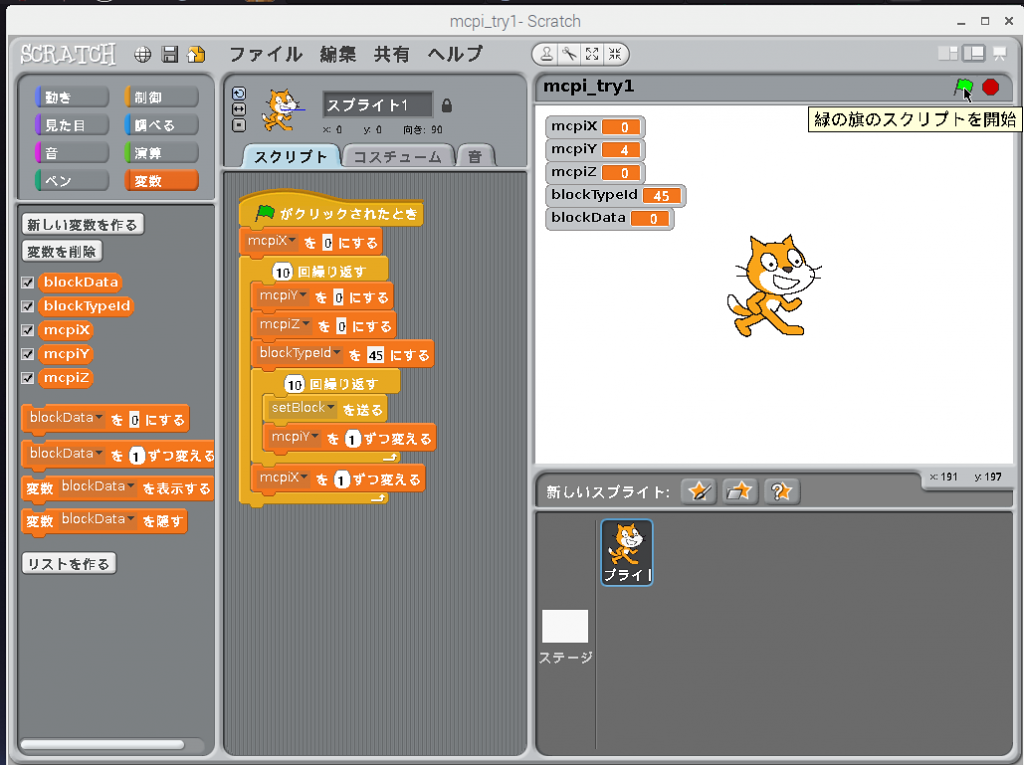Choose a new sprite from file
This screenshot has height=765, width=1024.
point(740,491)
